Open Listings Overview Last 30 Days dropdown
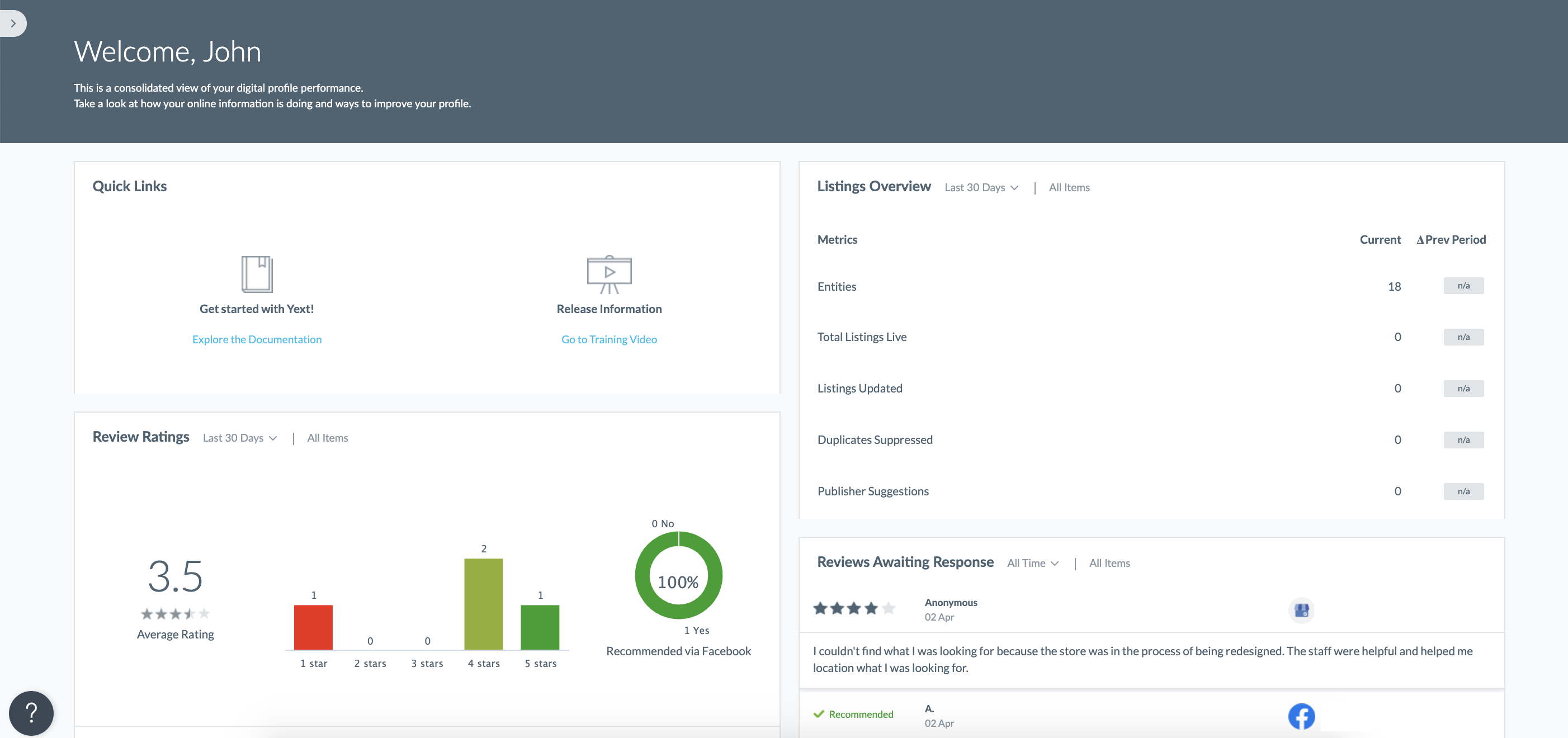 point(981,187)
